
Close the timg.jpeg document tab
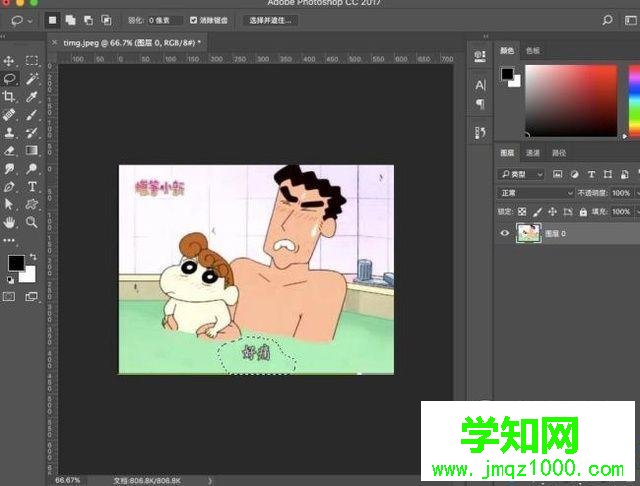54,42
